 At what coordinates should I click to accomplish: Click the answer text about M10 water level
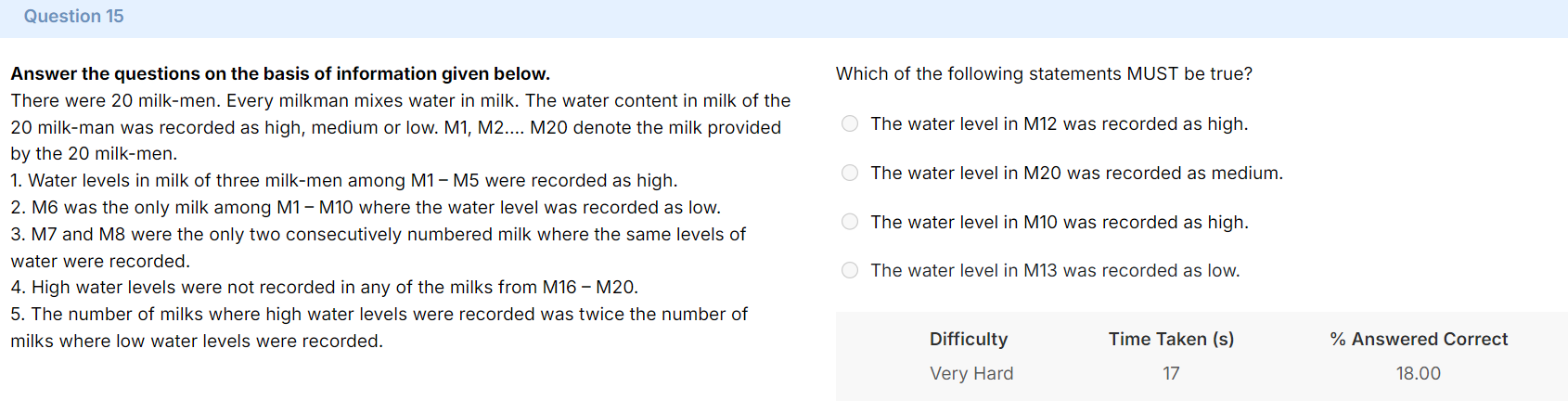pyautogui.click(x=1059, y=222)
